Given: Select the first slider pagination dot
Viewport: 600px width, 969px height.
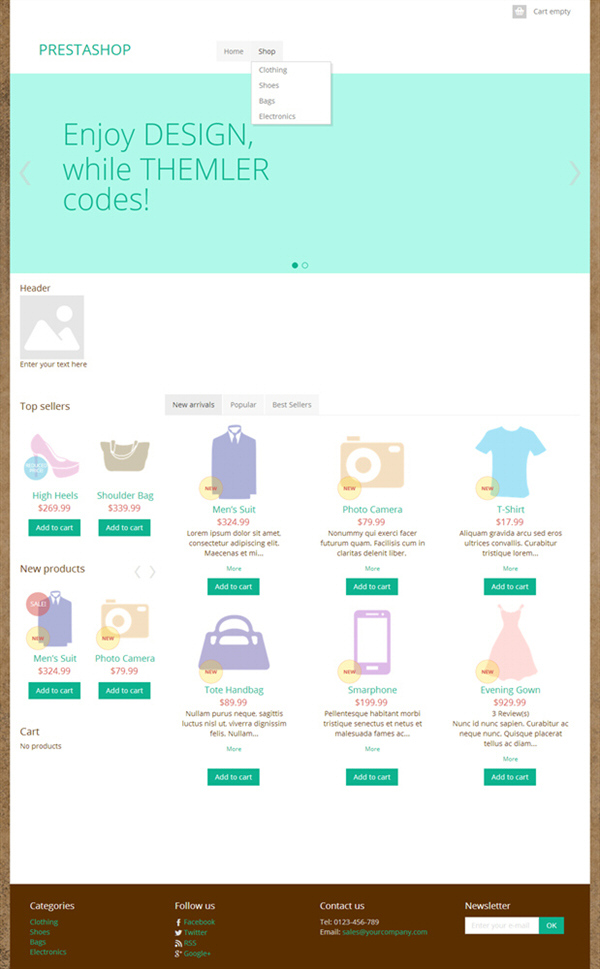Looking at the screenshot, I should point(295,265).
